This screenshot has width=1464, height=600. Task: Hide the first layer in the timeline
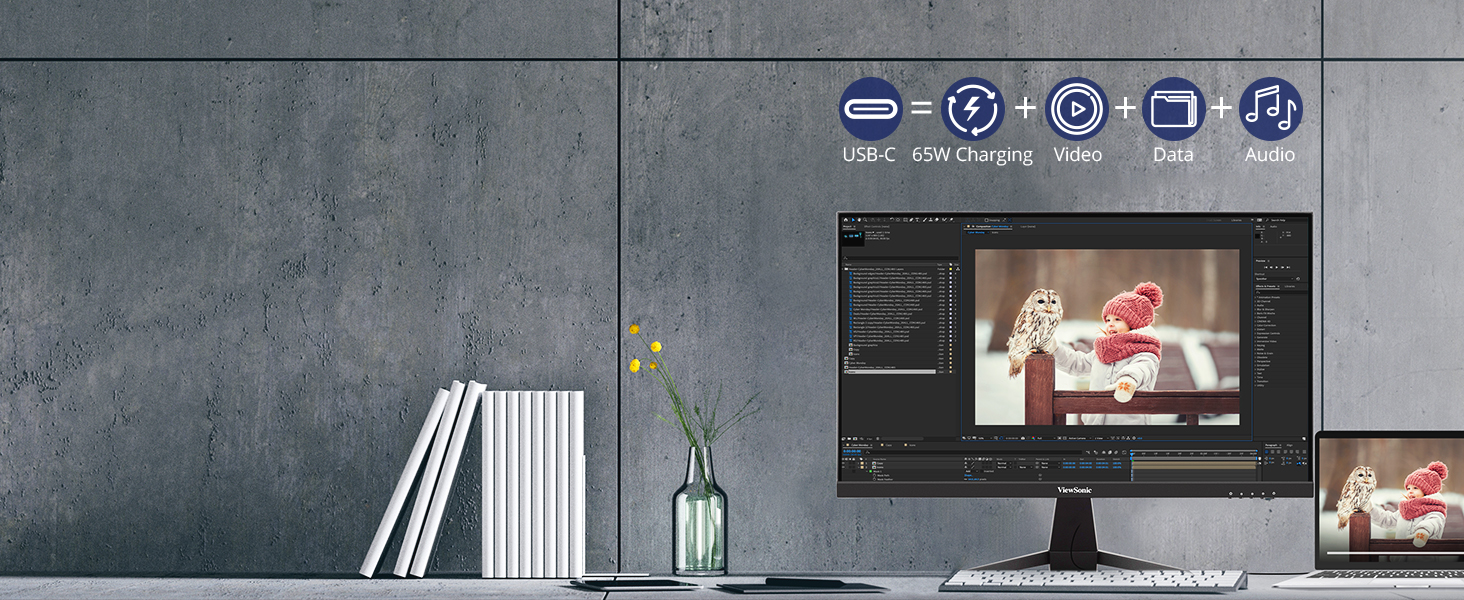click(x=845, y=463)
